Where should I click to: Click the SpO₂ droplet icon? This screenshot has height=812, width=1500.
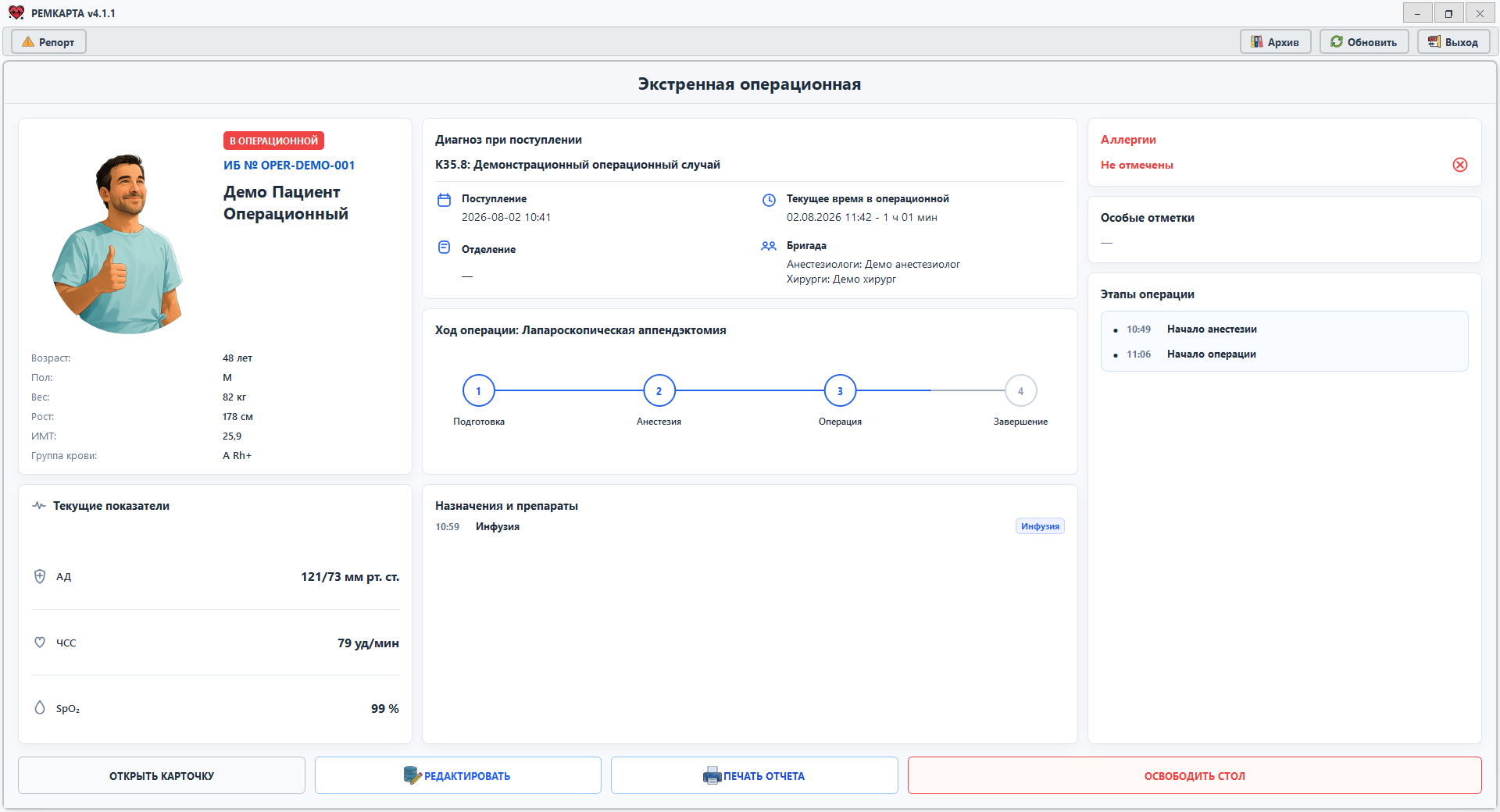40,707
